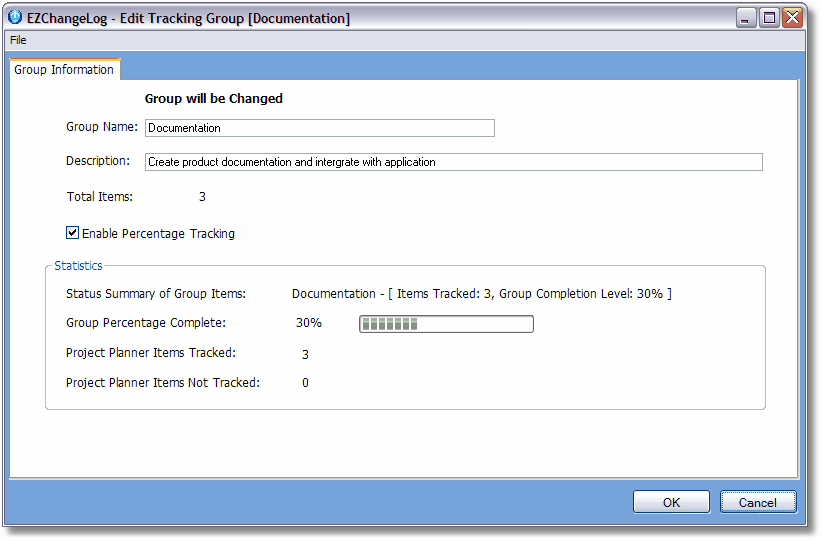Click the EZChangeLog app icon in title bar
The height and width of the screenshot is (541, 822).
pyautogui.click(x=15, y=18)
